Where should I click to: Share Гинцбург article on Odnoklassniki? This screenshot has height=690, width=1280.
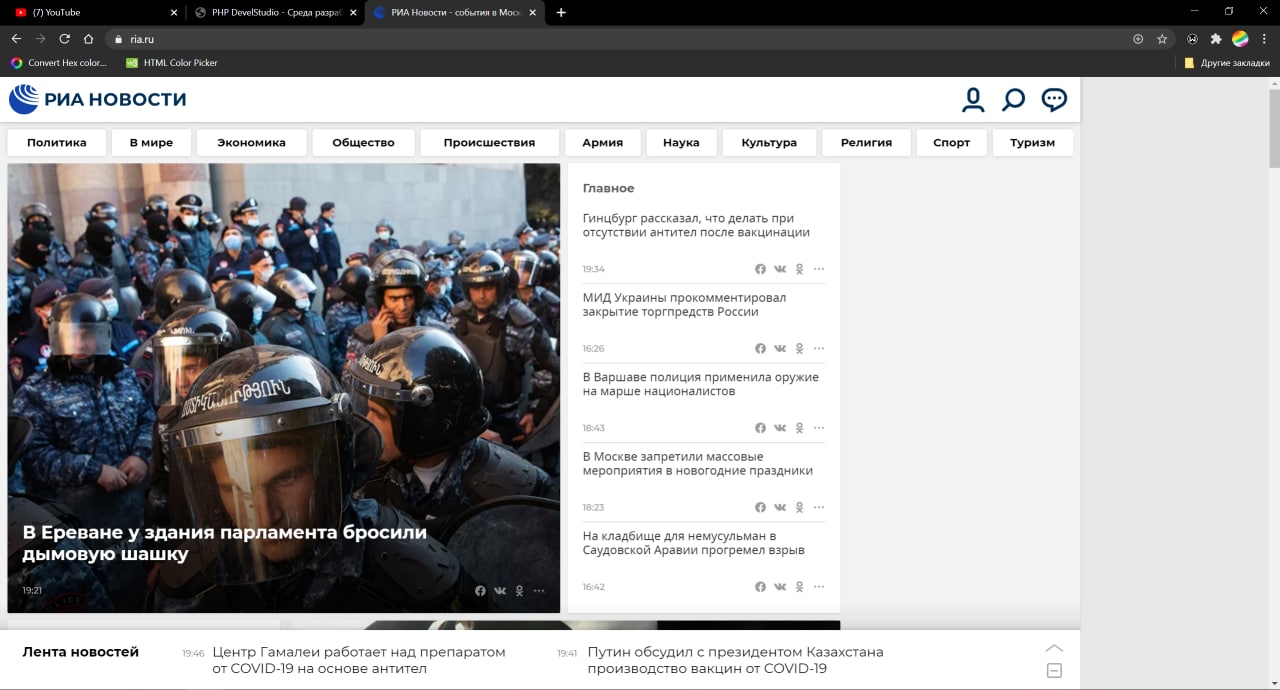point(799,269)
